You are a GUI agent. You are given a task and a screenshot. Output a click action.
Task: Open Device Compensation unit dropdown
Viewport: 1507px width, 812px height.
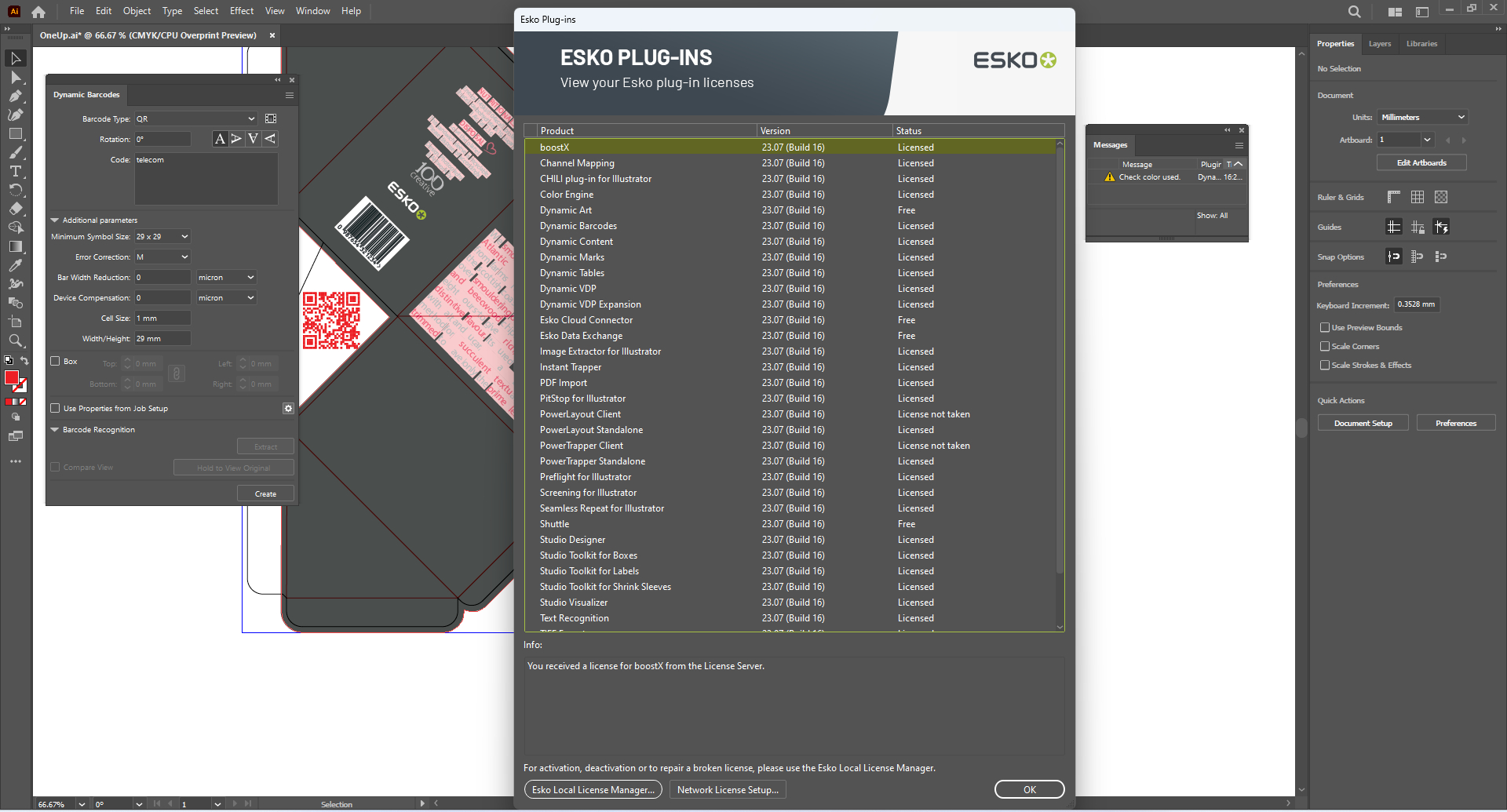coord(226,298)
